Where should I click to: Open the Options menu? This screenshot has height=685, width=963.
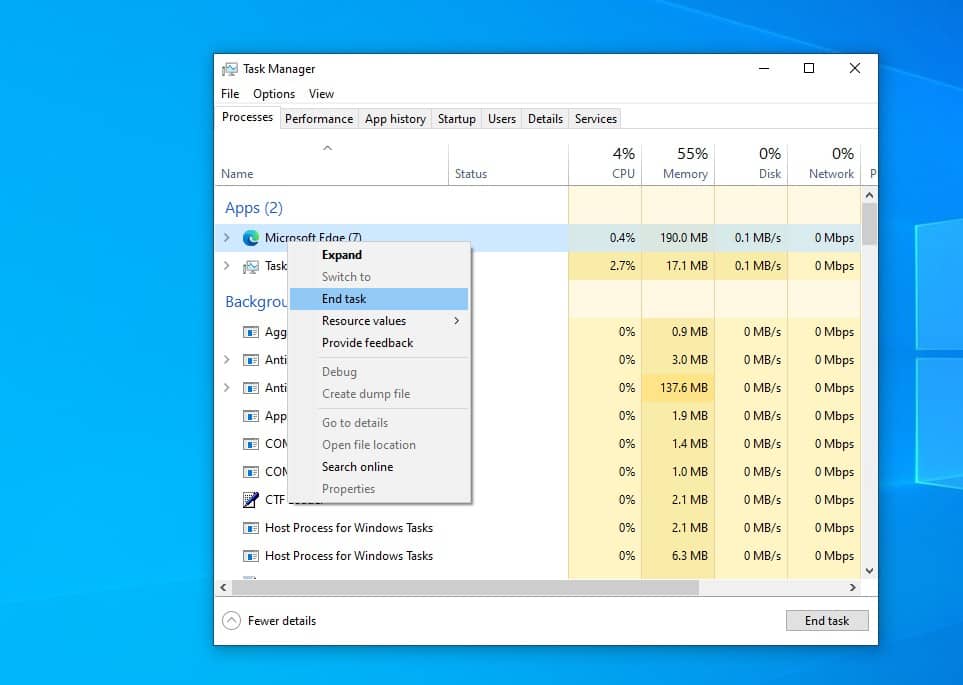click(x=274, y=94)
